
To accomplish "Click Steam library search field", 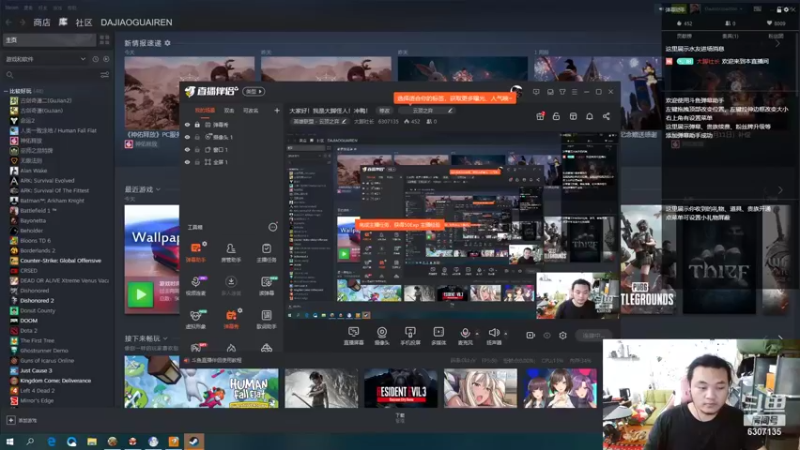I will click(x=53, y=75).
